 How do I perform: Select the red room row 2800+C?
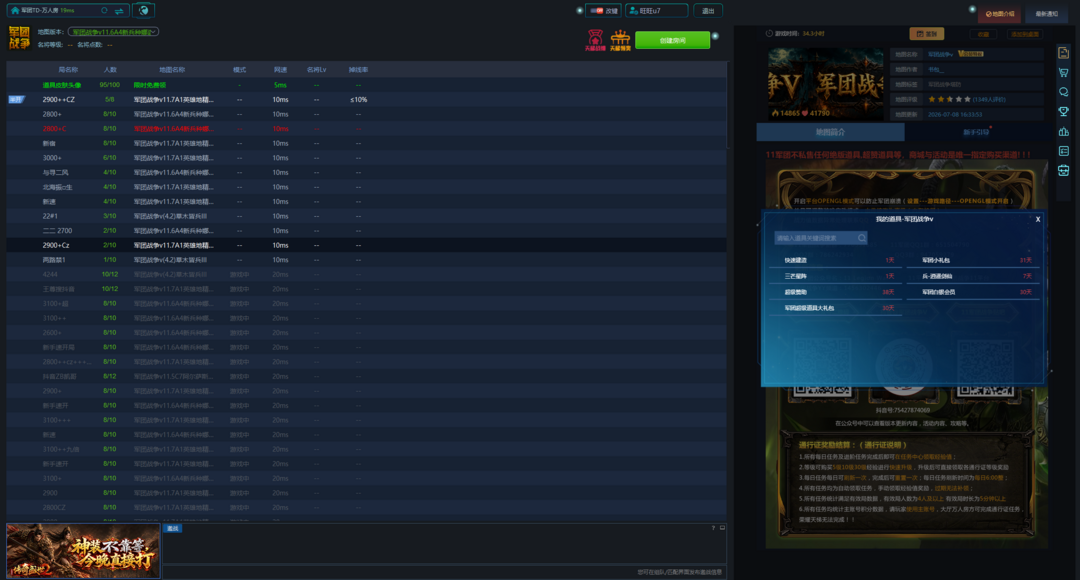(366, 129)
